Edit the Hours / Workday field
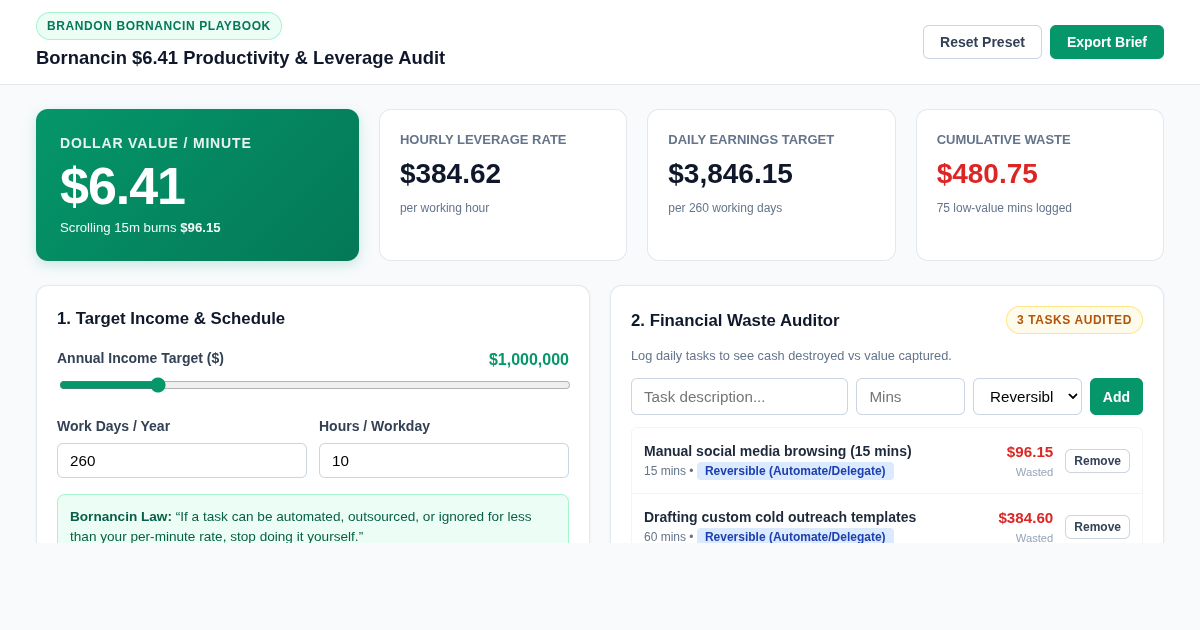The width and height of the screenshot is (1200, 630). [444, 460]
